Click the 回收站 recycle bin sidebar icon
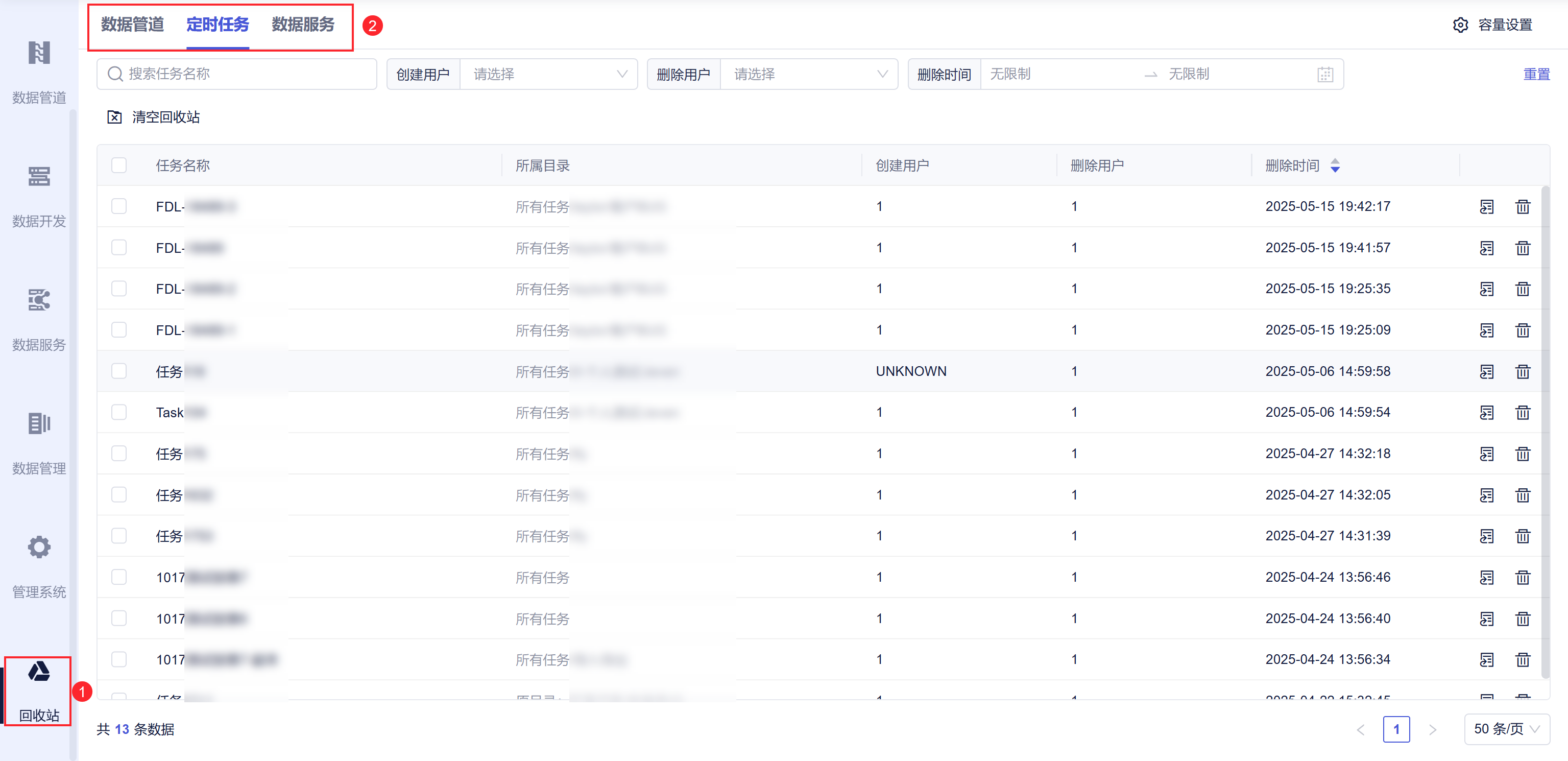The width and height of the screenshot is (1568, 761). click(x=39, y=673)
